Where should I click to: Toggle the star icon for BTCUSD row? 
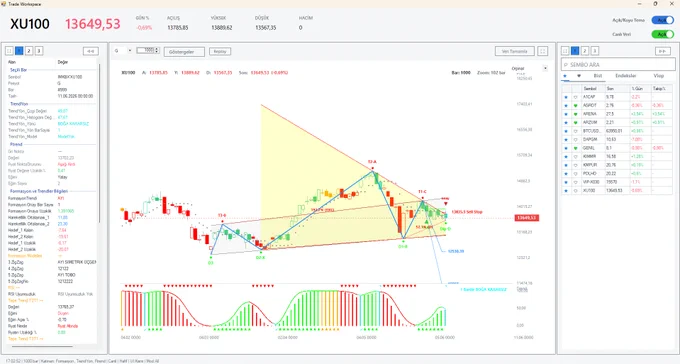click(566, 131)
